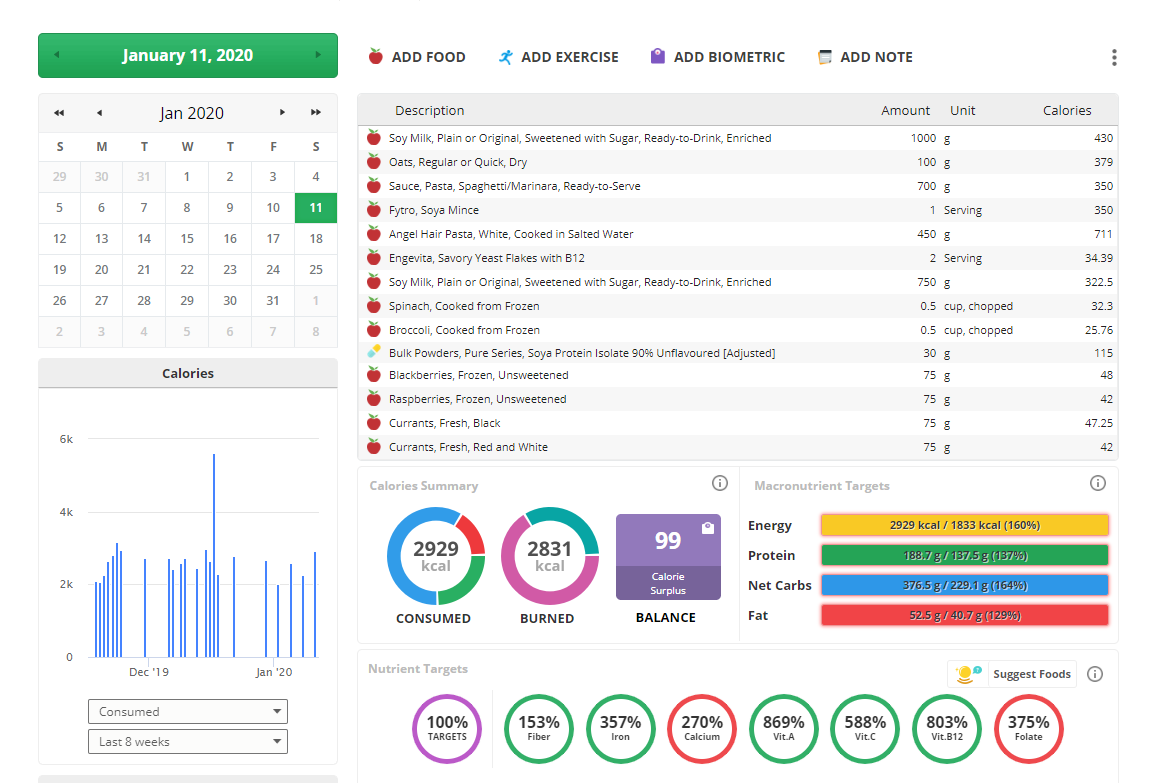Screen dimensions: 1175x783
Task: Sort diary by Calories column header
Action: (x=1066, y=110)
